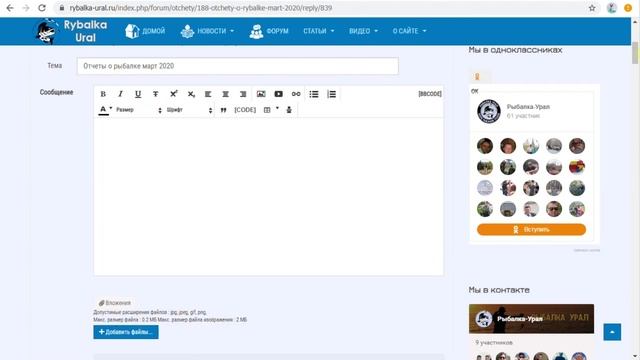Open the Размер size dropdown
The width and height of the screenshot is (640, 360).
[x=139, y=110]
